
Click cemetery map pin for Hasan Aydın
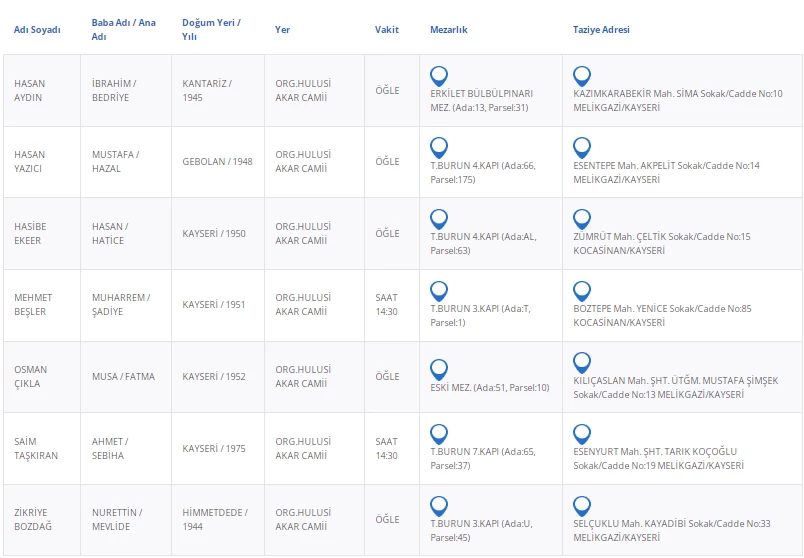[438, 76]
